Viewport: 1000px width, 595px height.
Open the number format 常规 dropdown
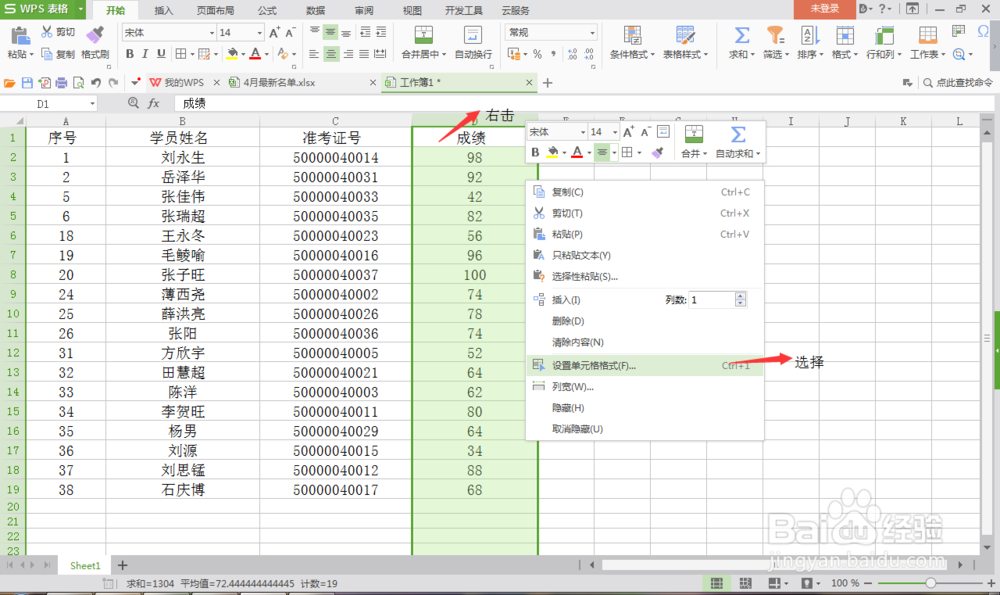pos(592,33)
